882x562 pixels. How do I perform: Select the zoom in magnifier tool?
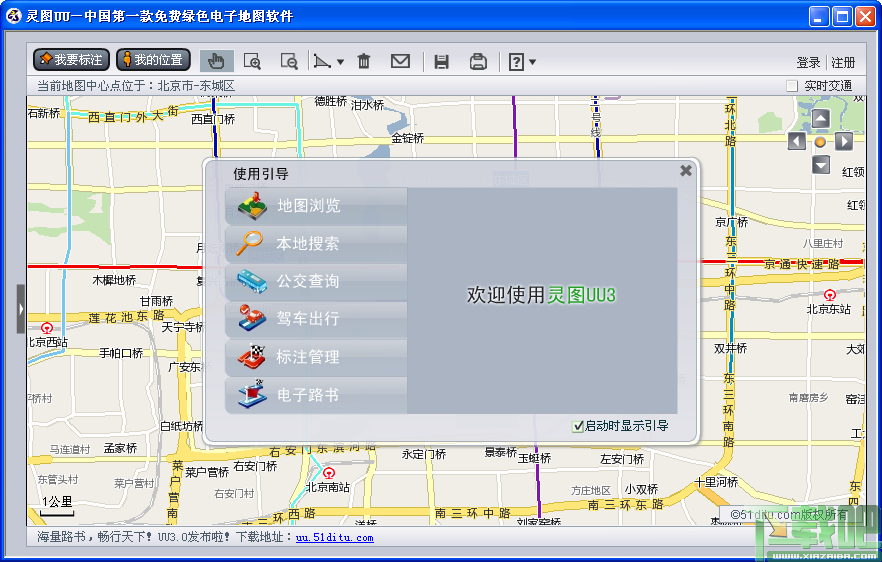click(x=252, y=61)
